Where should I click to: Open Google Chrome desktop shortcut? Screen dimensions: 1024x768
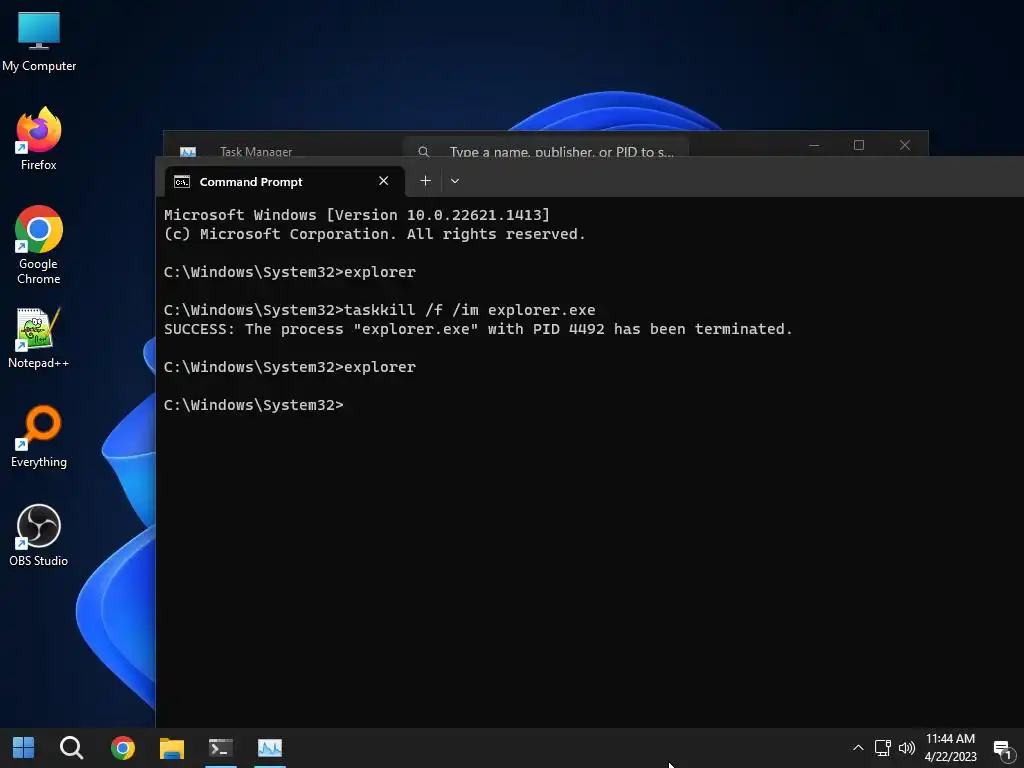39,245
